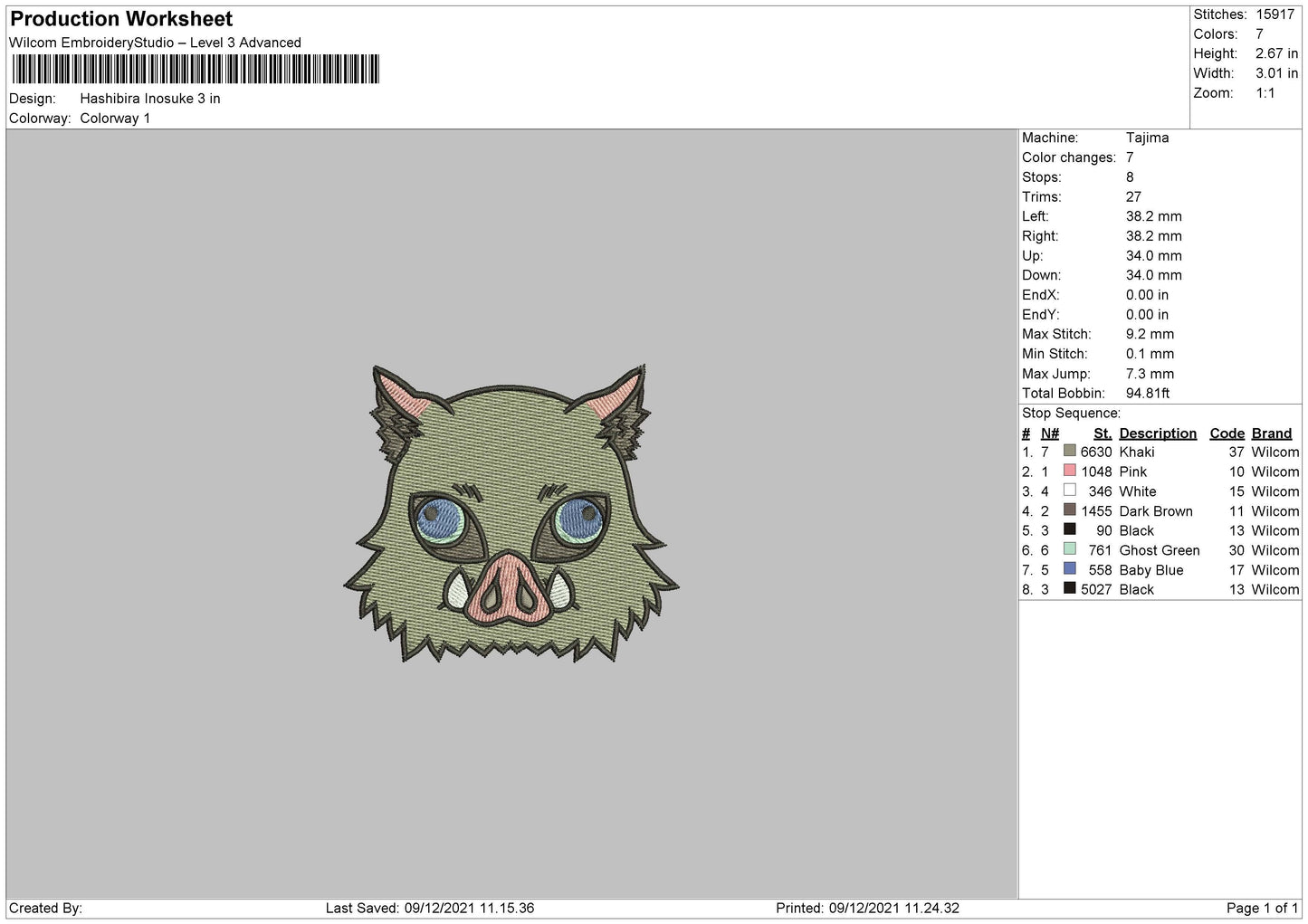Click the design name 'Hashibira Inosuke 3 in'
The height and width of the screenshot is (924, 1308).
click(x=150, y=99)
